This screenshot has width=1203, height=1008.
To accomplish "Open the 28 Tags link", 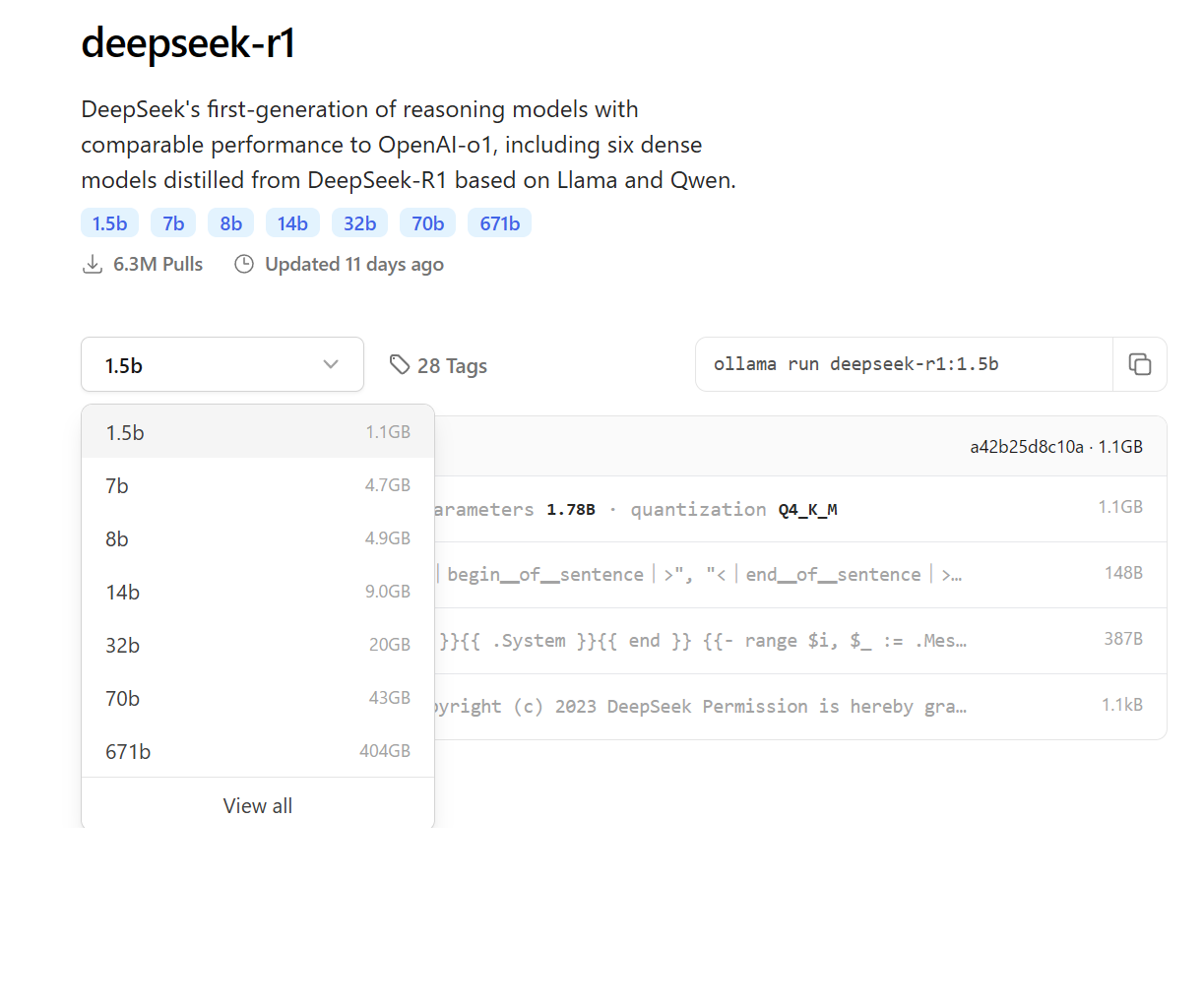I will [x=438, y=365].
